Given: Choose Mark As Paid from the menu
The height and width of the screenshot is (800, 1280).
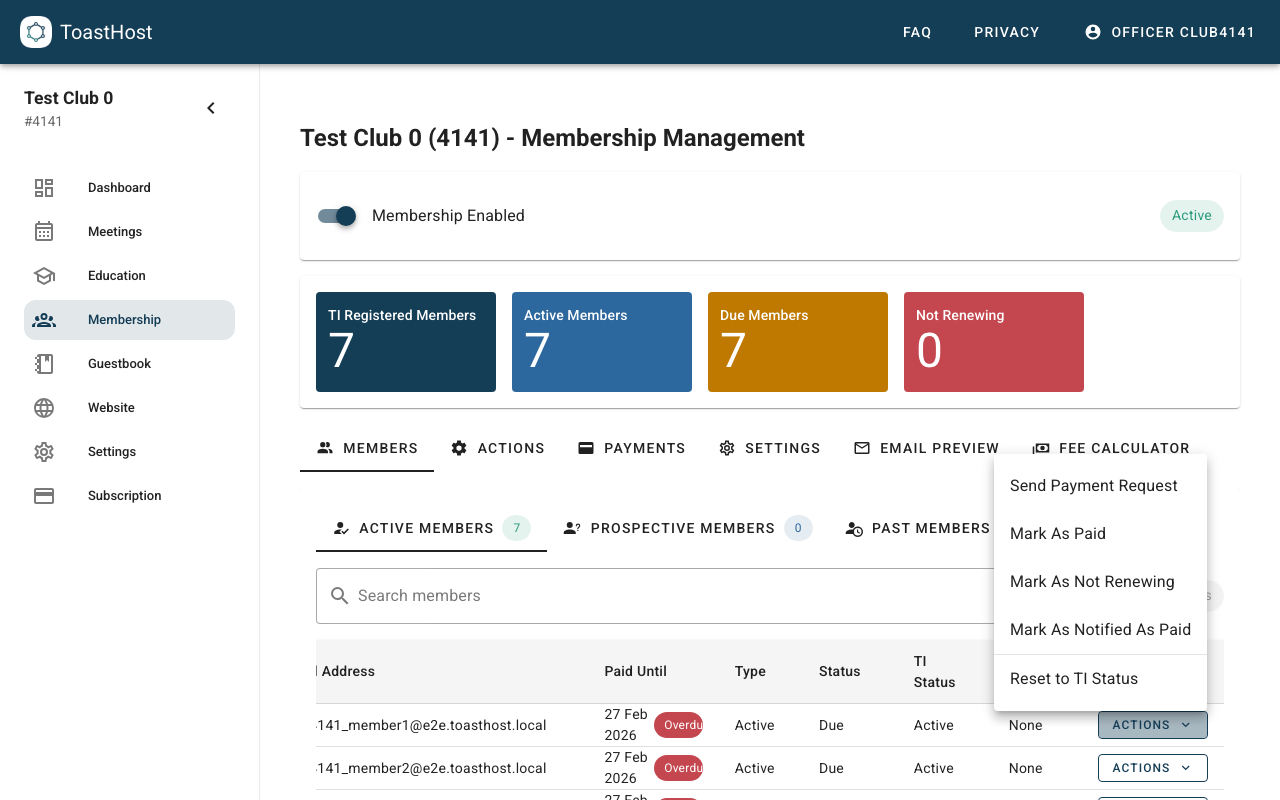Looking at the screenshot, I should click(x=1057, y=533).
